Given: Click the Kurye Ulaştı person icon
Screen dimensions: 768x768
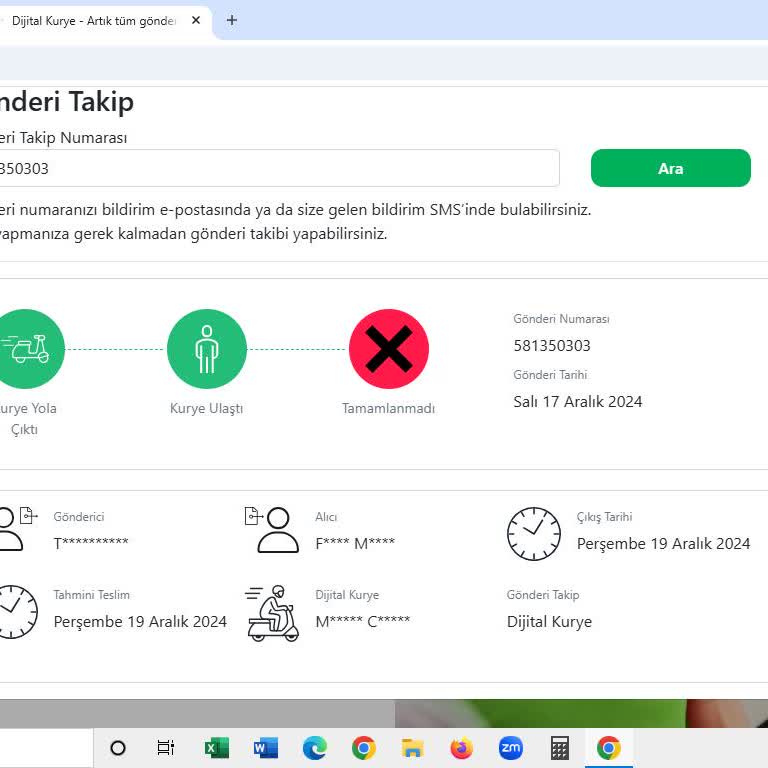Looking at the screenshot, I should pos(207,349).
